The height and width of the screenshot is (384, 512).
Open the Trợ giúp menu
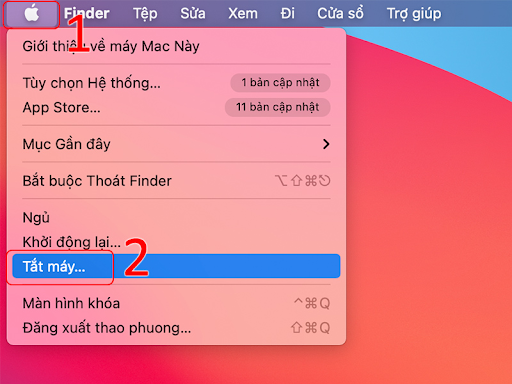tap(414, 14)
